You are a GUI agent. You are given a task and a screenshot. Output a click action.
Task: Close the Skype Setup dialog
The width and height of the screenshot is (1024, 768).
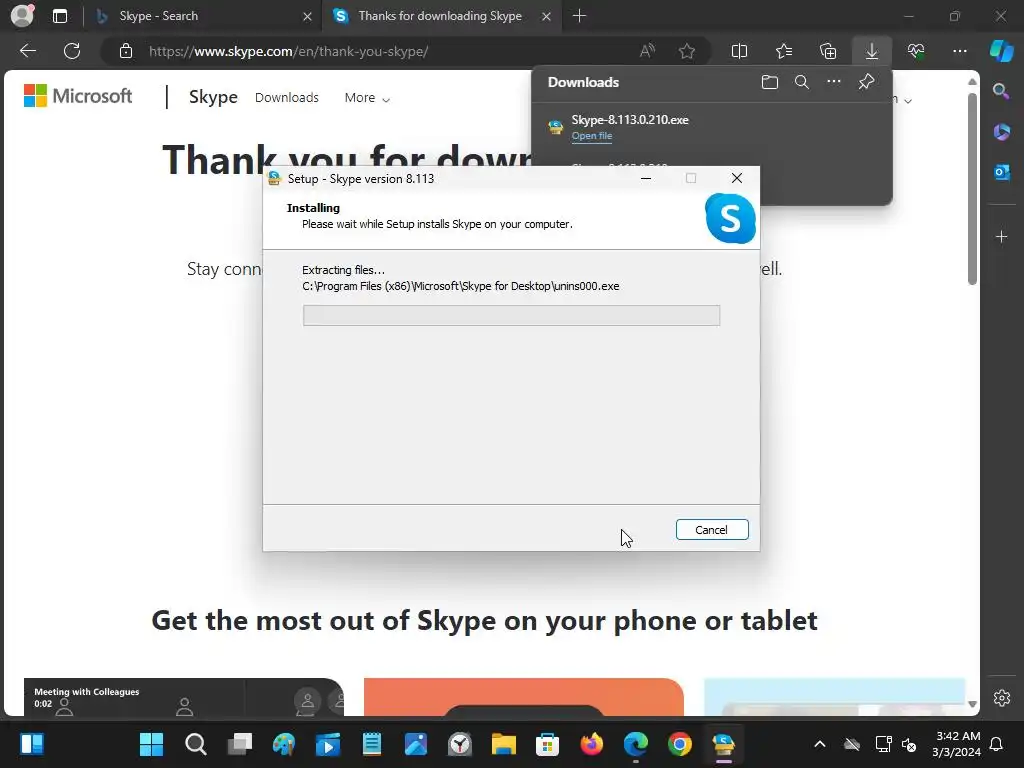point(737,178)
